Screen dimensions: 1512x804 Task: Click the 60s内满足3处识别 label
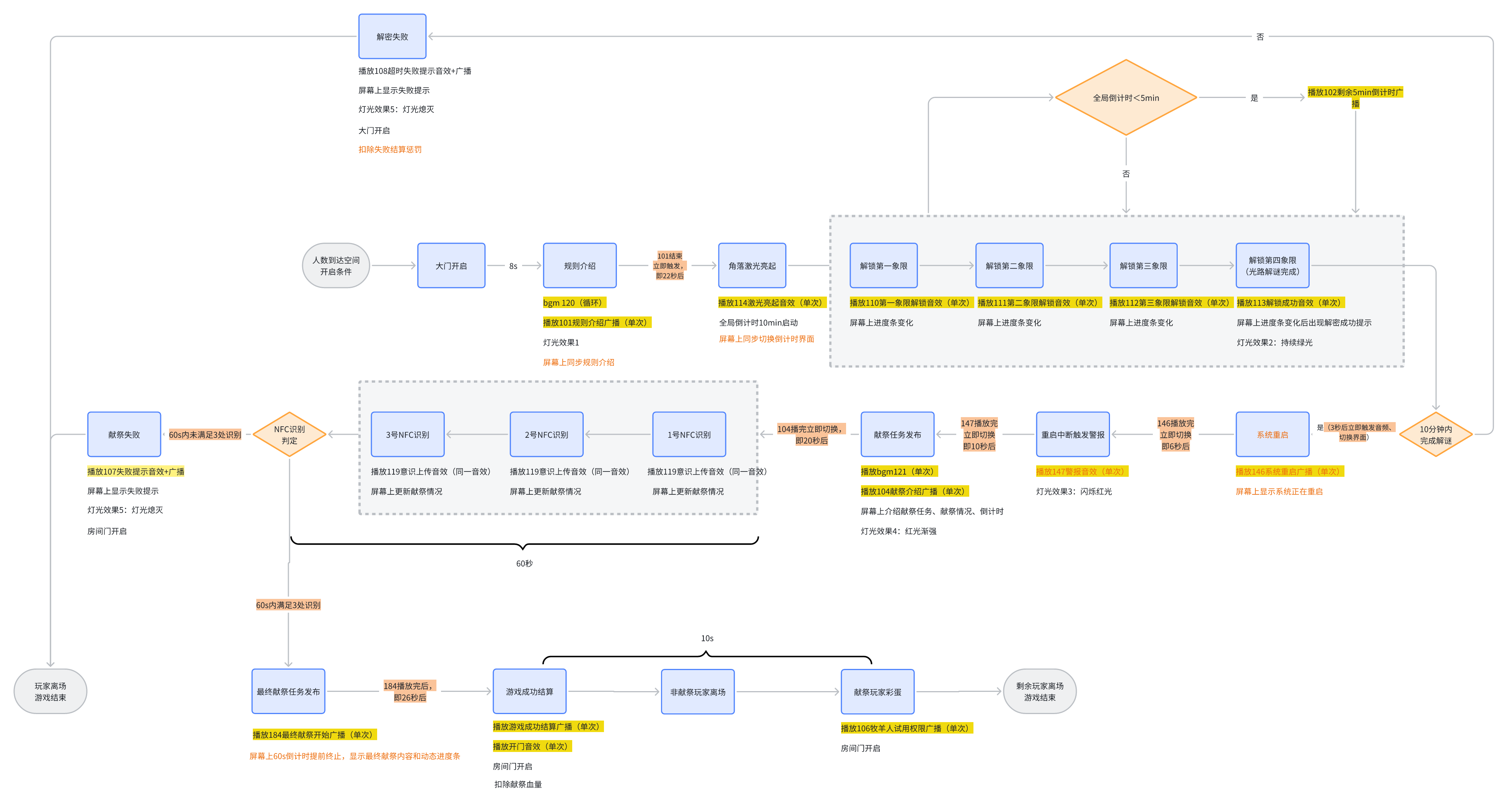(x=288, y=605)
